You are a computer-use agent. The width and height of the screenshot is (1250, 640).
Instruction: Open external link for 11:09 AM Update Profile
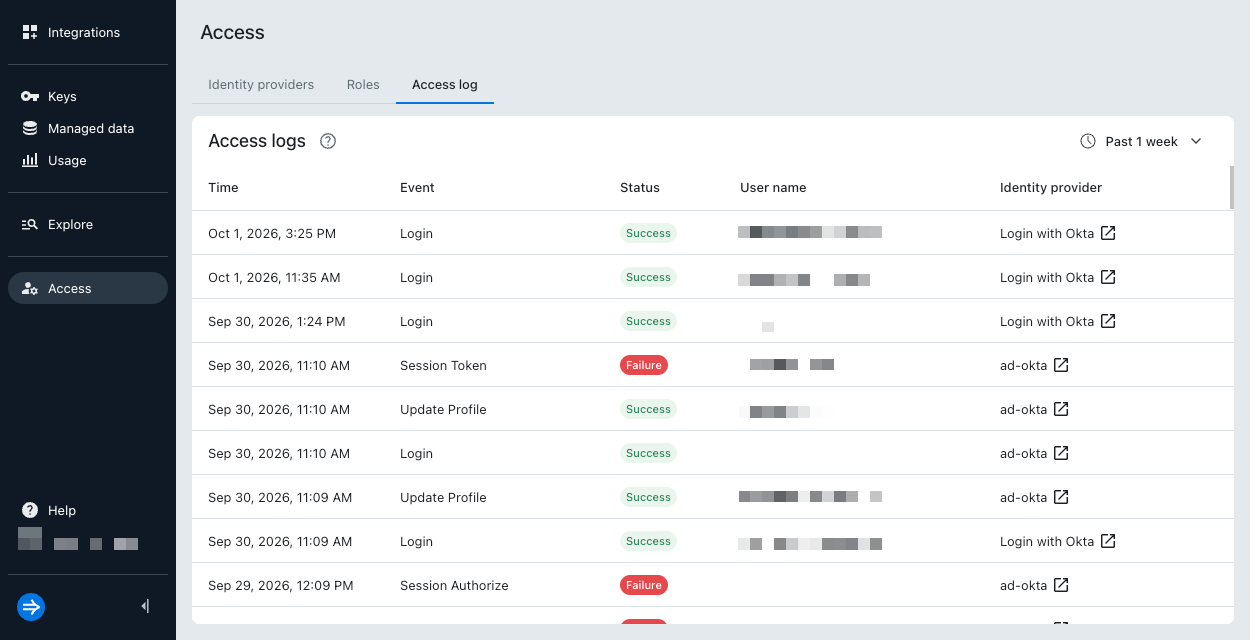pyautogui.click(x=1062, y=497)
